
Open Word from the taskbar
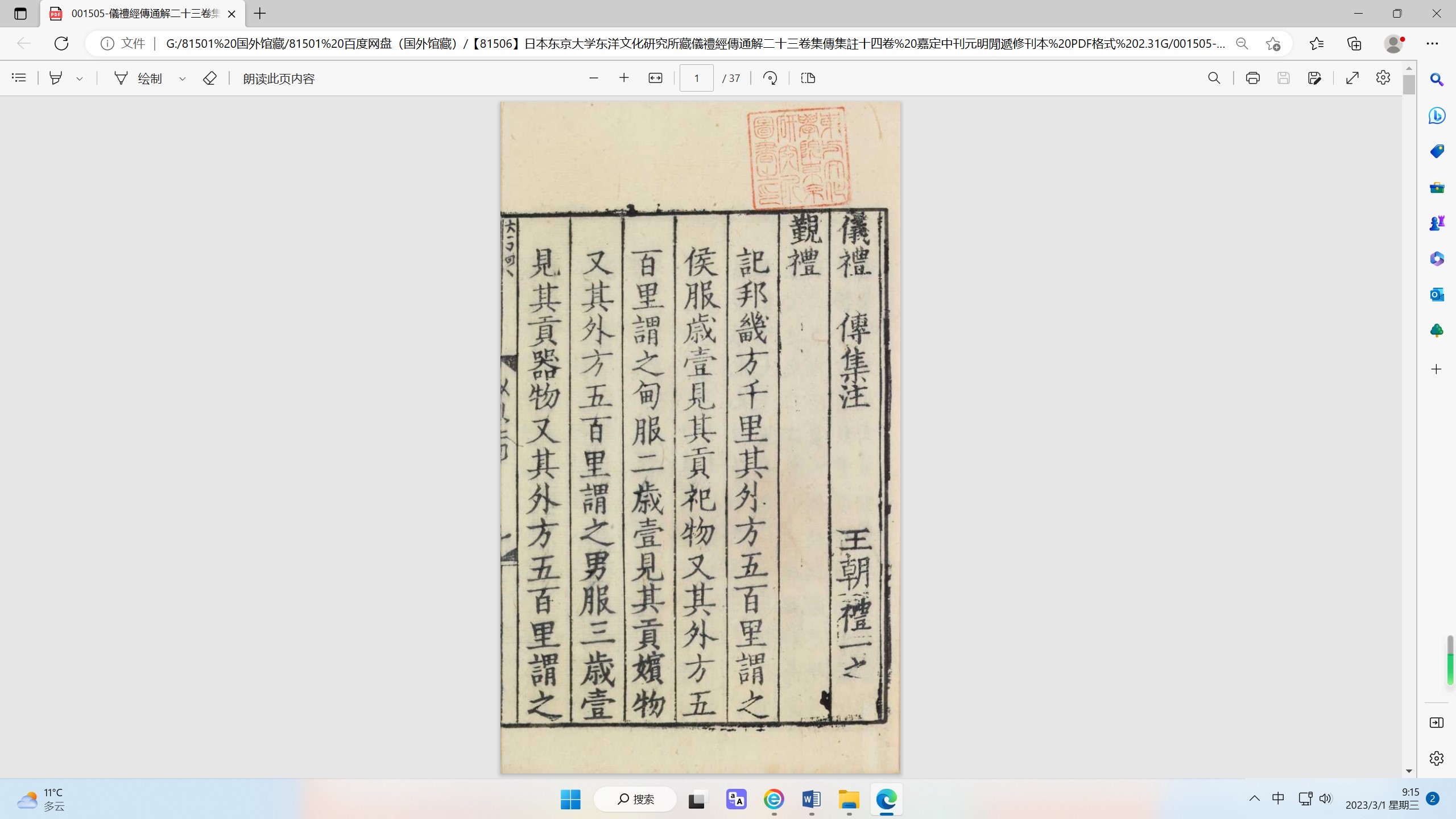(811, 799)
